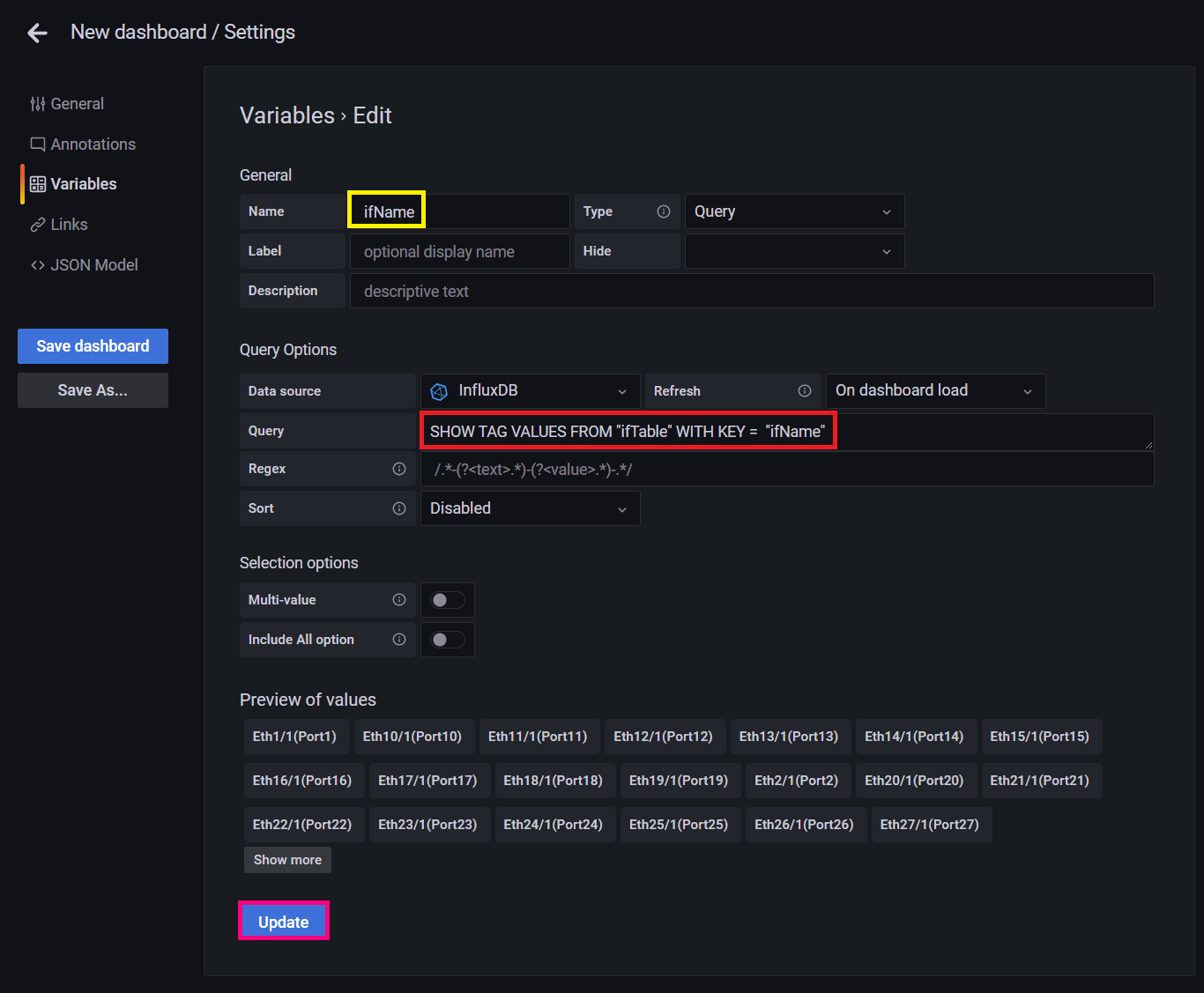Open the JSON Model section

[85, 265]
